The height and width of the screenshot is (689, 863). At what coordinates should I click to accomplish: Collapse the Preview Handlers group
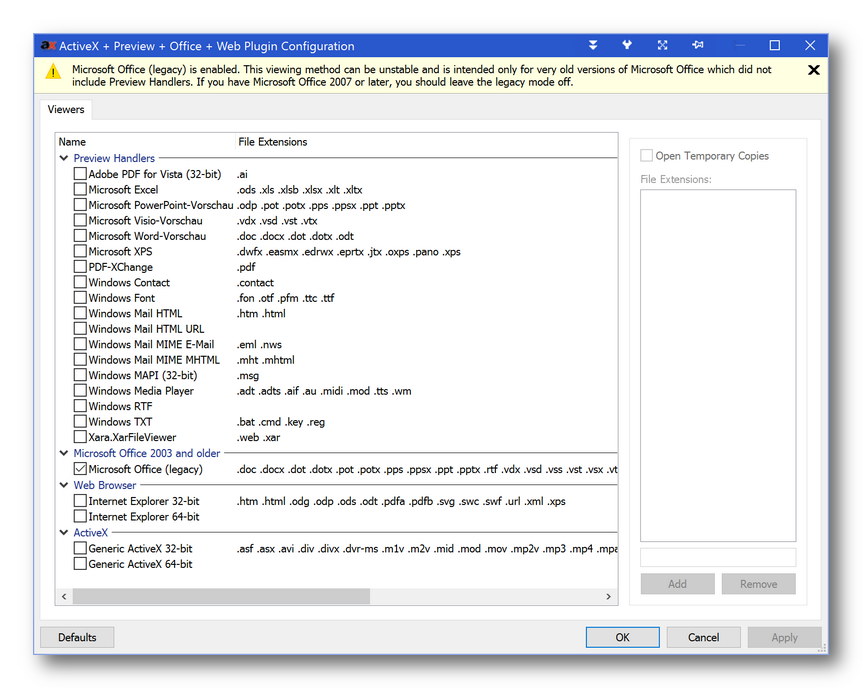pos(63,158)
